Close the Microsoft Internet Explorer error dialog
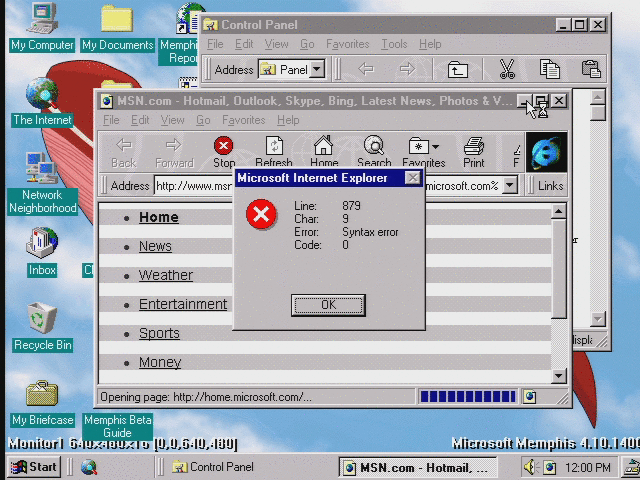Viewport: 640px width, 480px height. (x=413, y=178)
